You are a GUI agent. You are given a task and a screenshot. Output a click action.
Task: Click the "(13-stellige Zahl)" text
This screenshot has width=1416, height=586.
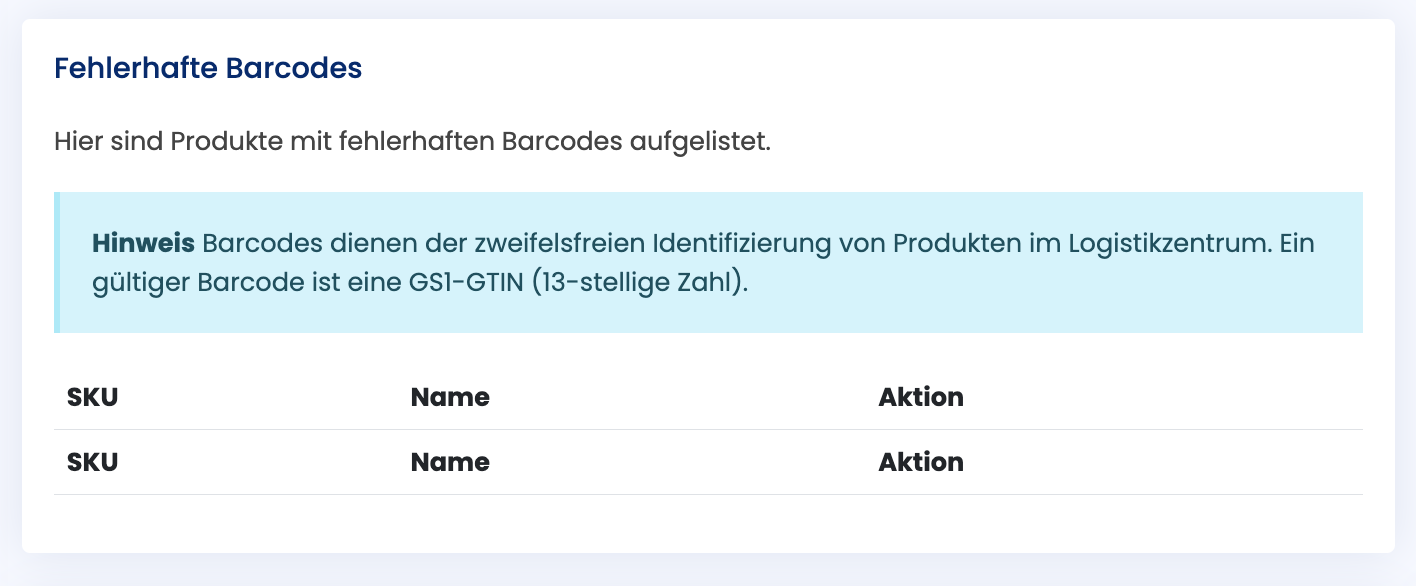(x=640, y=282)
